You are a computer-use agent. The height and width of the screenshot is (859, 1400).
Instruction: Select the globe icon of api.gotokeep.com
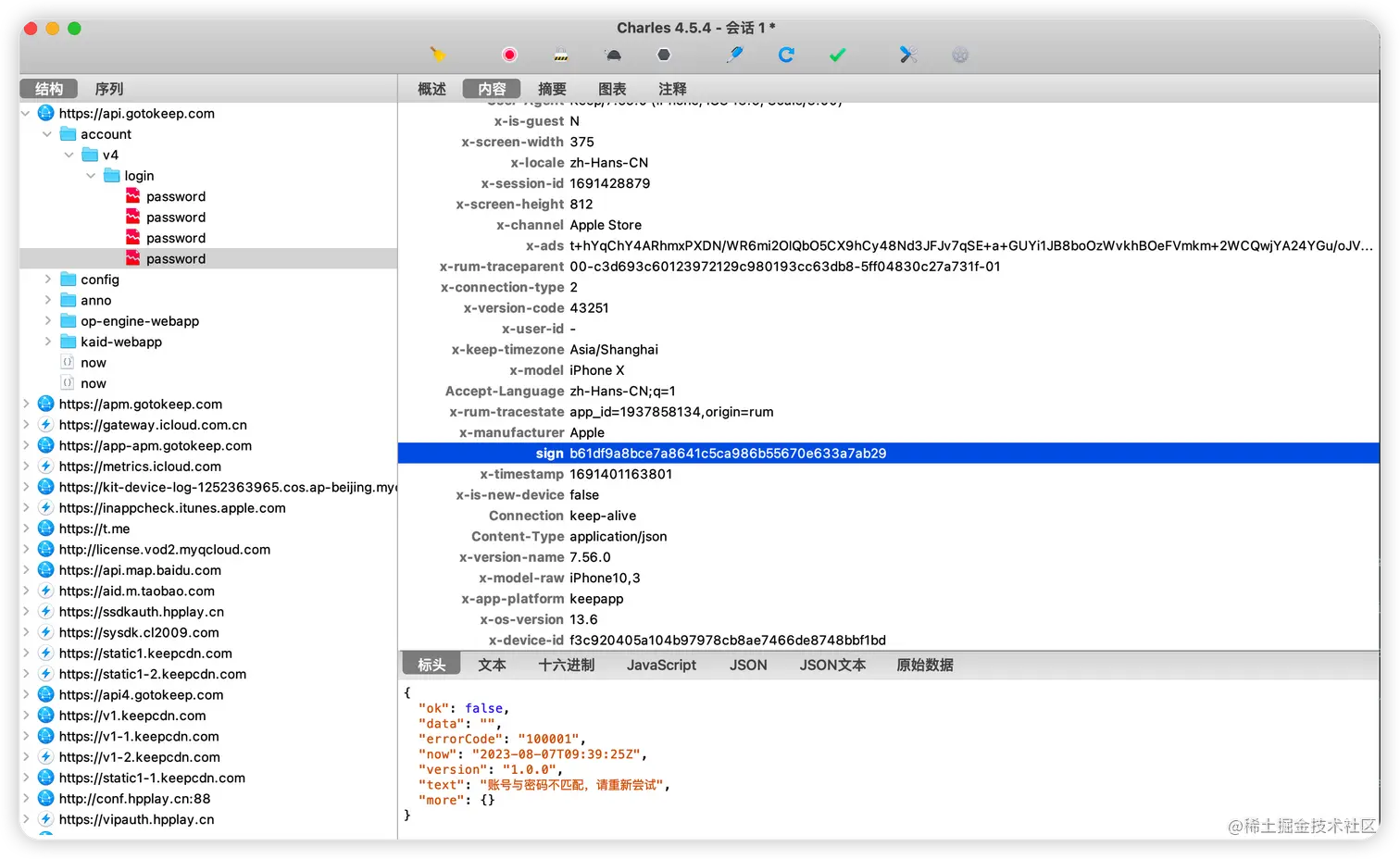click(x=45, y=113)
